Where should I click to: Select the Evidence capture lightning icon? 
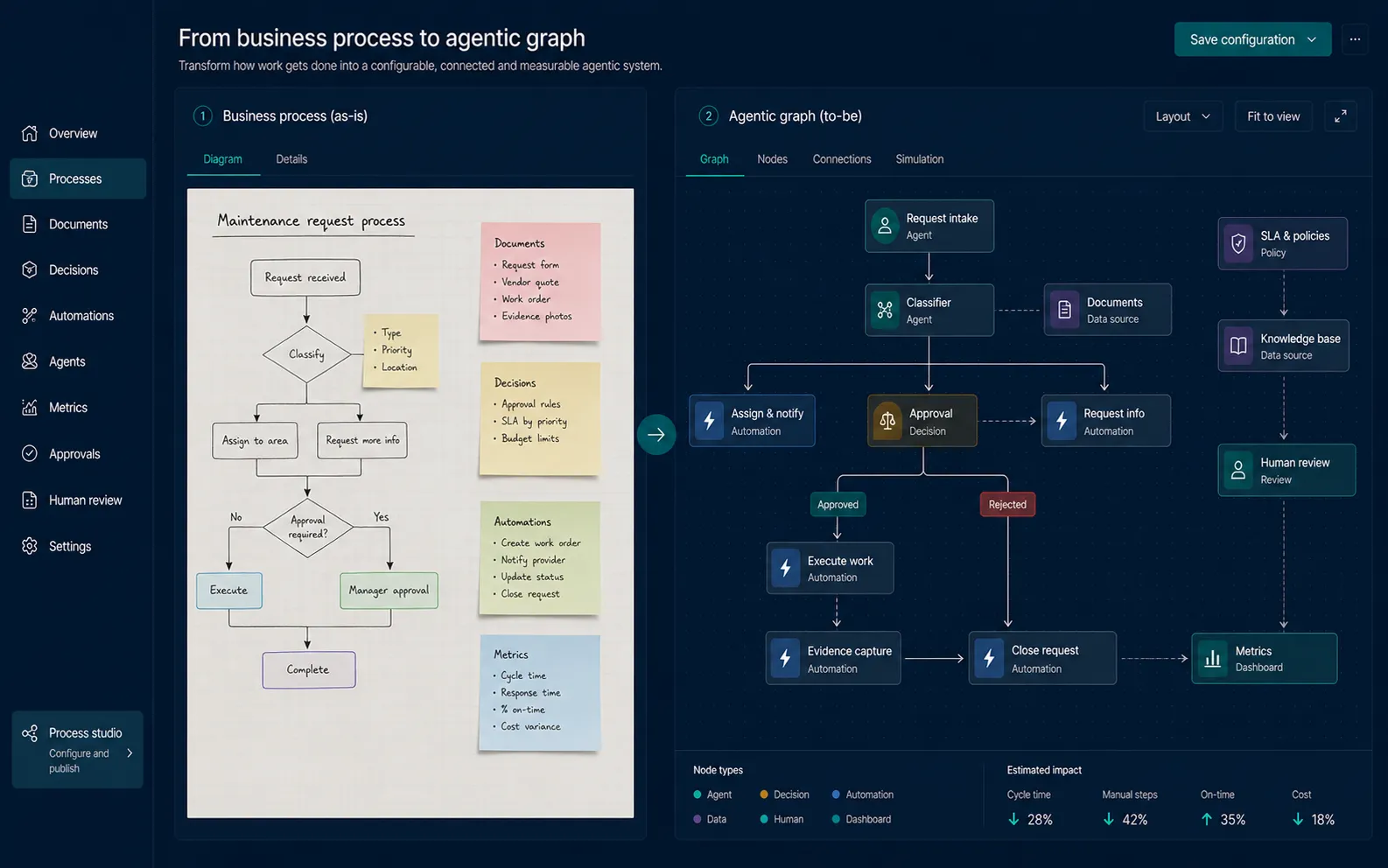coord(786,658)
